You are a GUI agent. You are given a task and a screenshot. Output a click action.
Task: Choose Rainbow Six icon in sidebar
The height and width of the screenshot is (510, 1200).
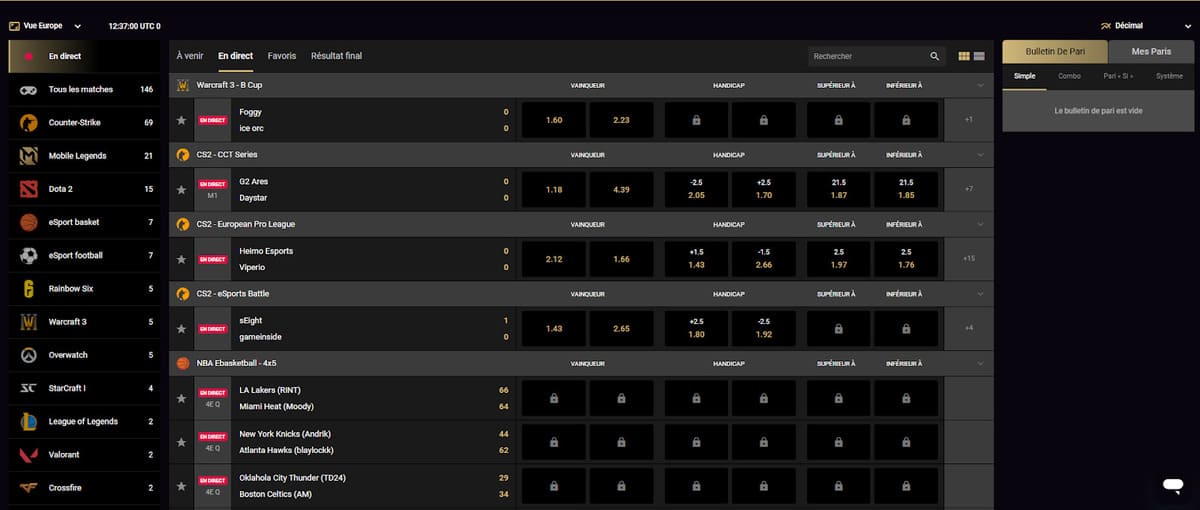[29, 289]
